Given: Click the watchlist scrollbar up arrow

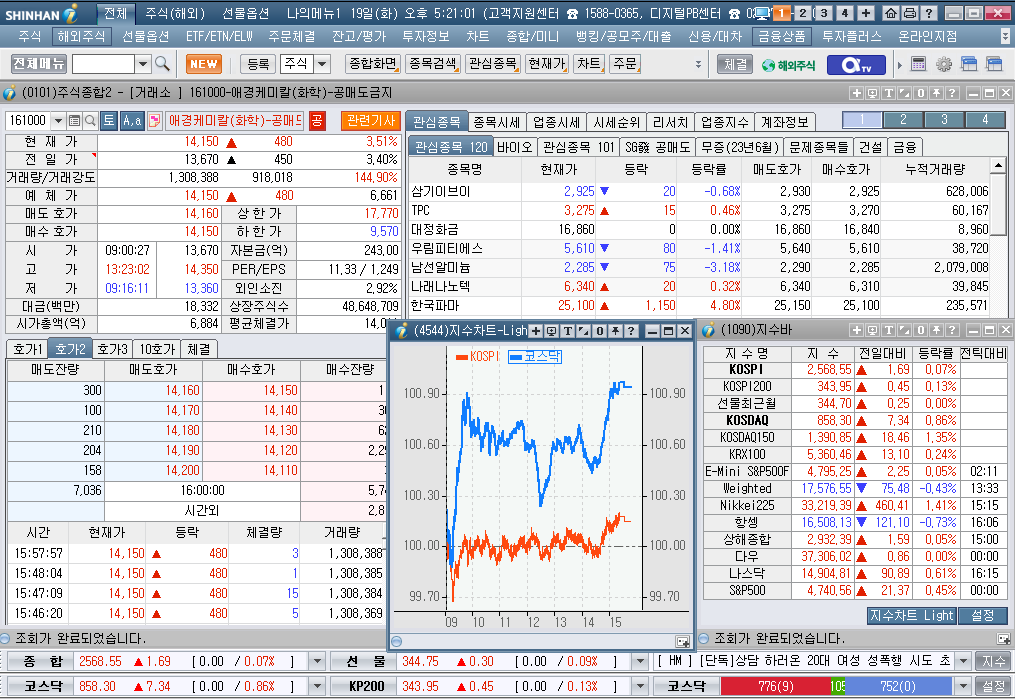Looking at the screenshot, I should [x=998, y=166].
